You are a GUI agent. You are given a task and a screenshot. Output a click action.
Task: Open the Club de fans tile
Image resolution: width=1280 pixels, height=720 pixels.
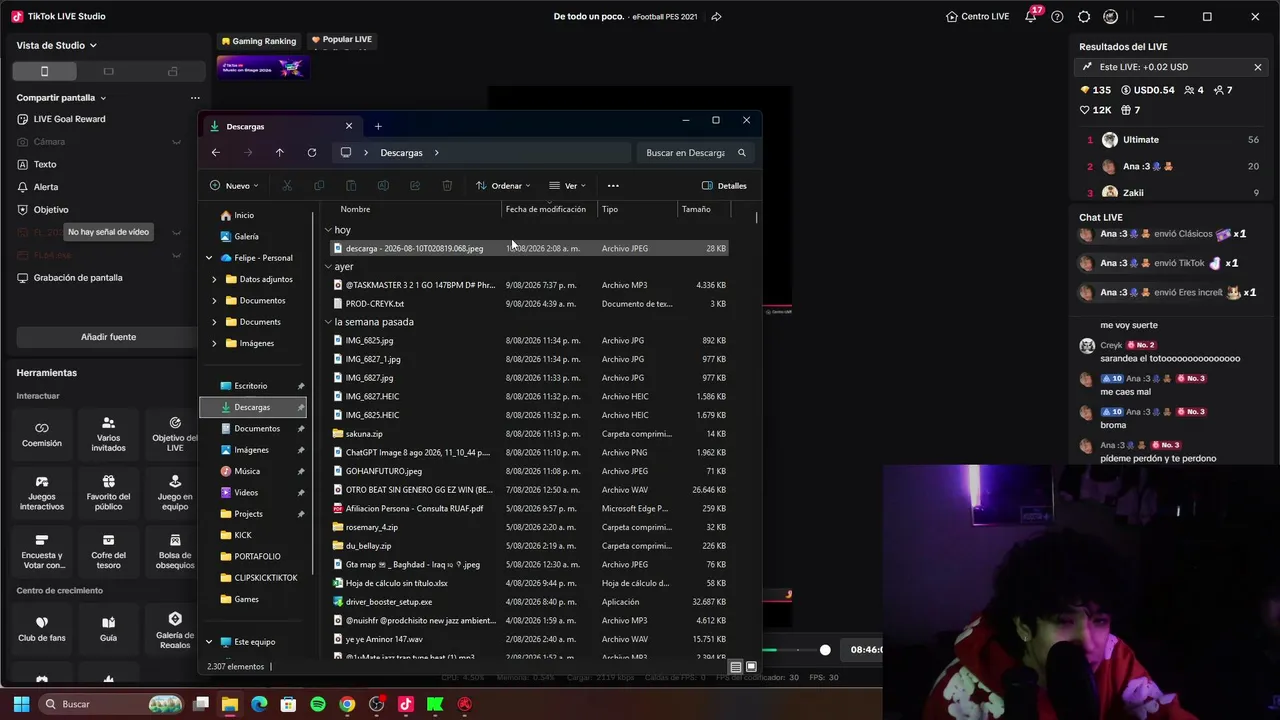pos(42,629)
